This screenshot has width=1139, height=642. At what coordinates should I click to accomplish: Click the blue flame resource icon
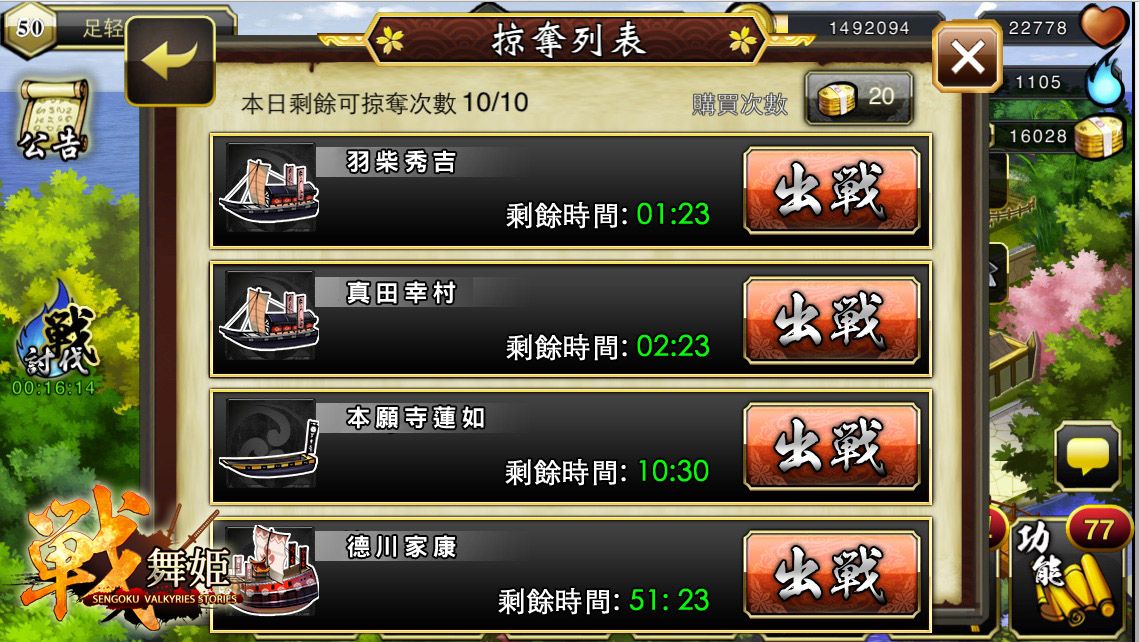(1103, 80)
